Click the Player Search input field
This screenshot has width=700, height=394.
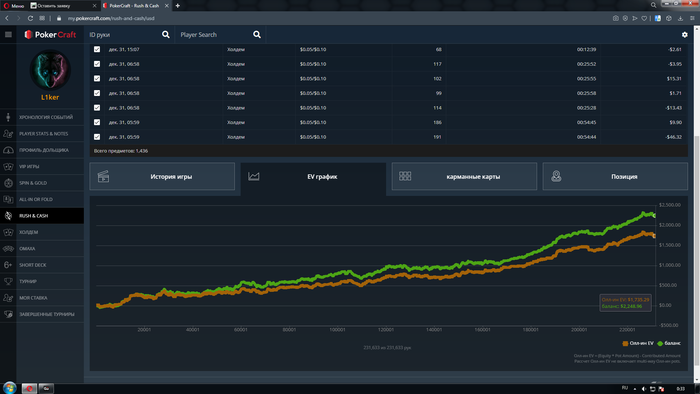(214, 34)
